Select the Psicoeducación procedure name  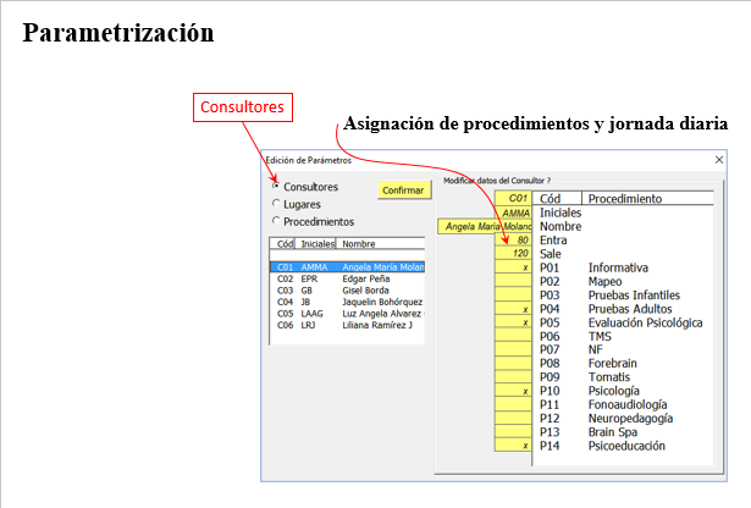(x=626, y=446)
